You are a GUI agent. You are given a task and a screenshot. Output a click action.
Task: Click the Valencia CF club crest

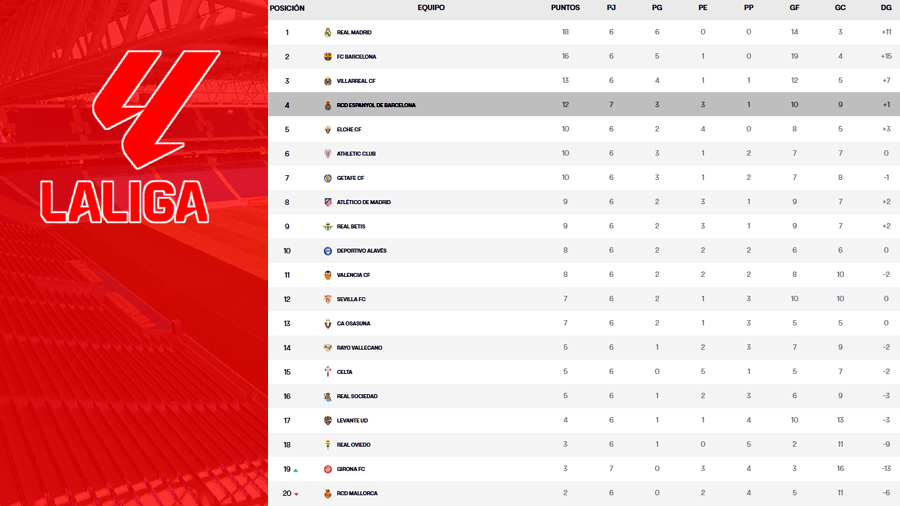click(x=328, y=275)
